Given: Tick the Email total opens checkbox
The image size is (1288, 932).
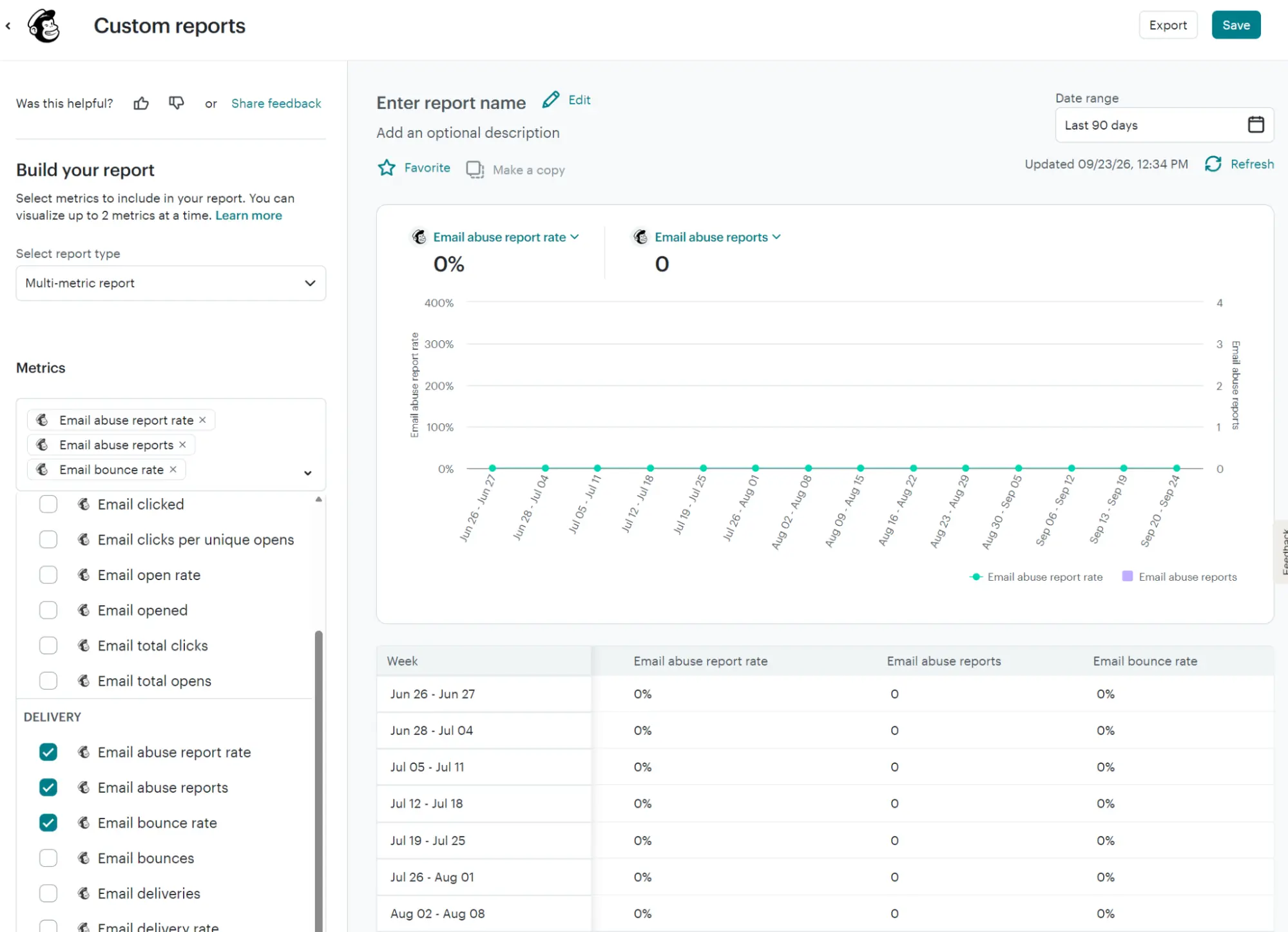Looking at the screenshot, I should pyautogui.click(x=48, y=681).
